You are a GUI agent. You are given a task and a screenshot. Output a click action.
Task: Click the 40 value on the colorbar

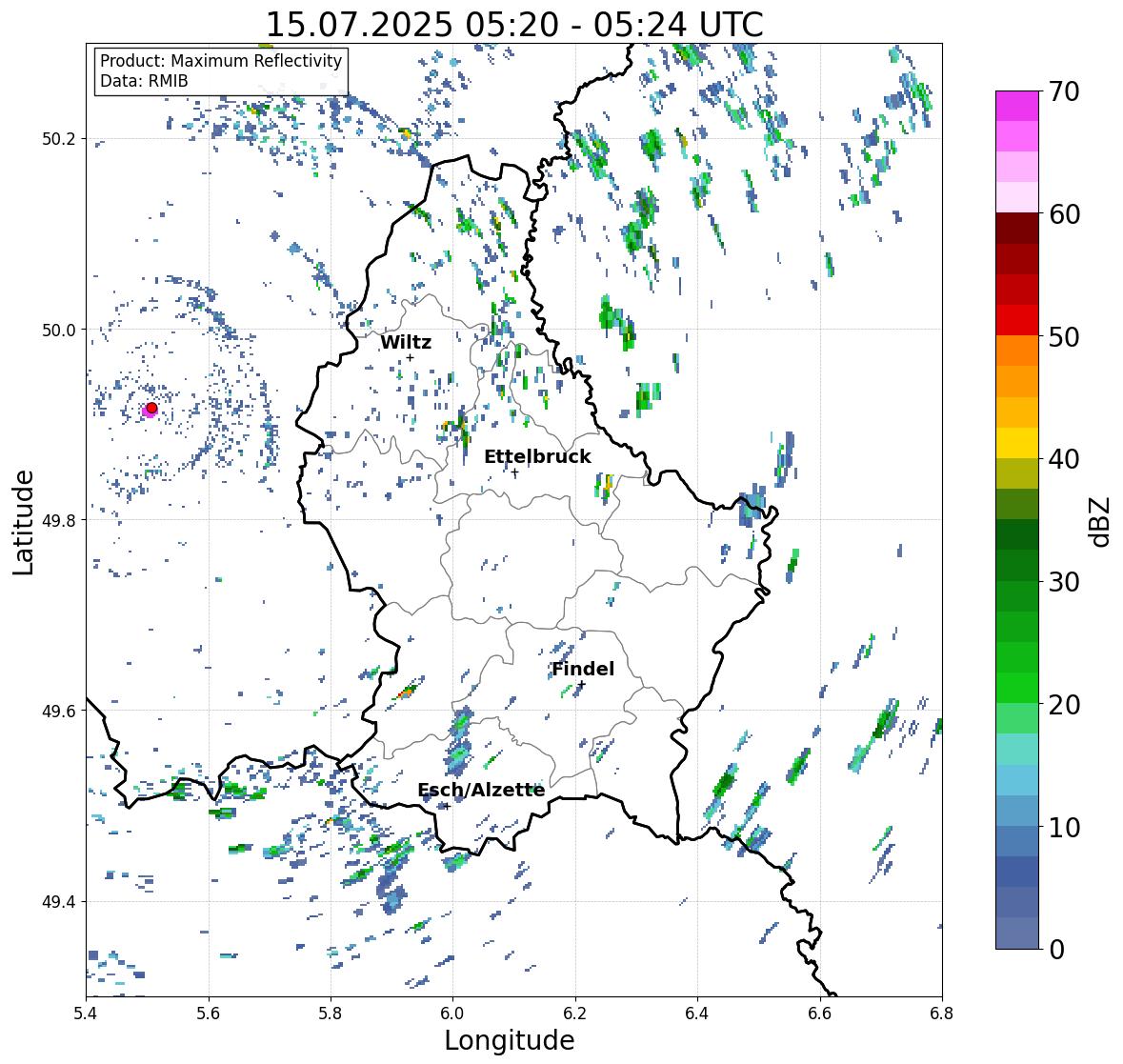pos(1064,459)
